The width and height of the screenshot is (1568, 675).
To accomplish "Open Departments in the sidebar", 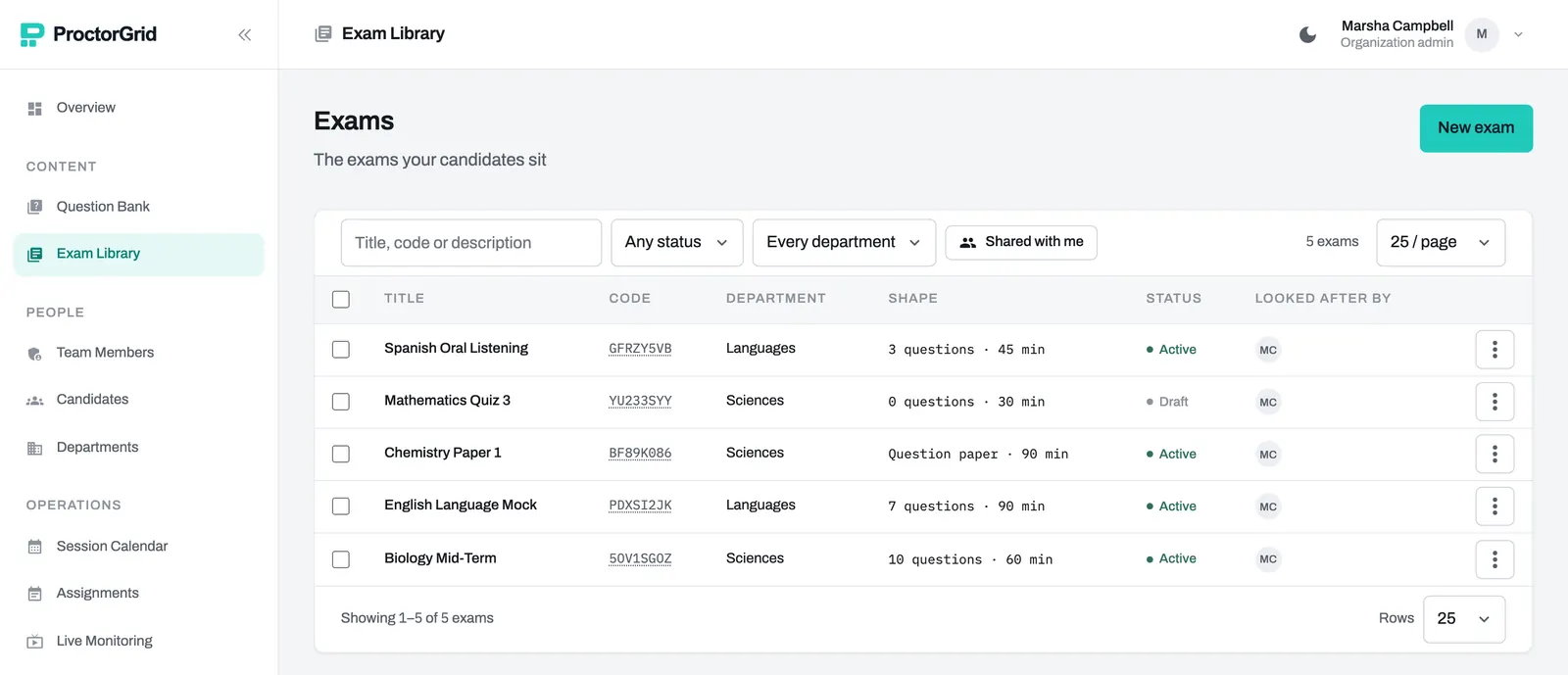I will tap(139, 448).
